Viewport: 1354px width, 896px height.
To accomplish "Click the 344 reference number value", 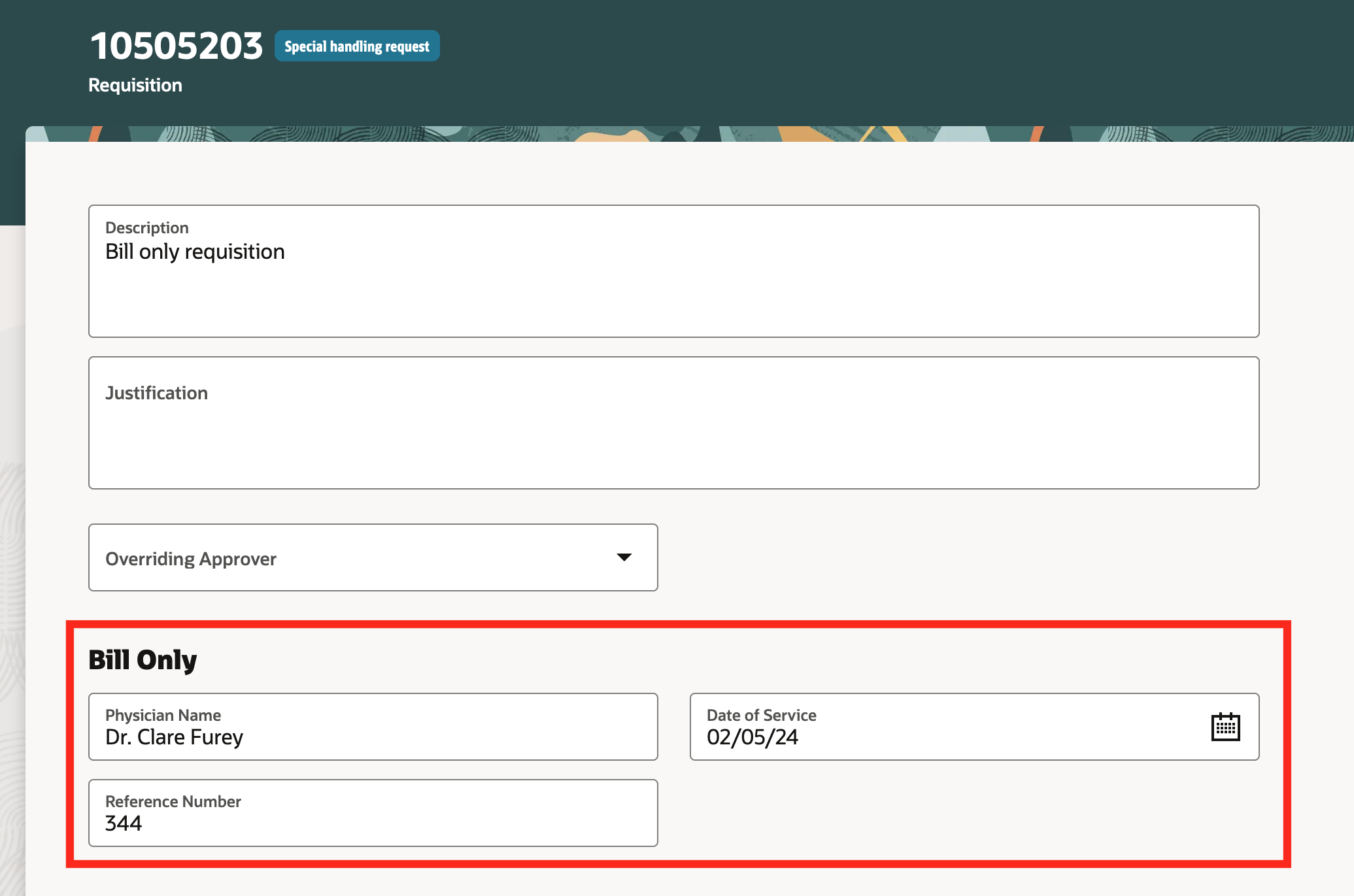I will pyautogui.click(x=124, y=823).
